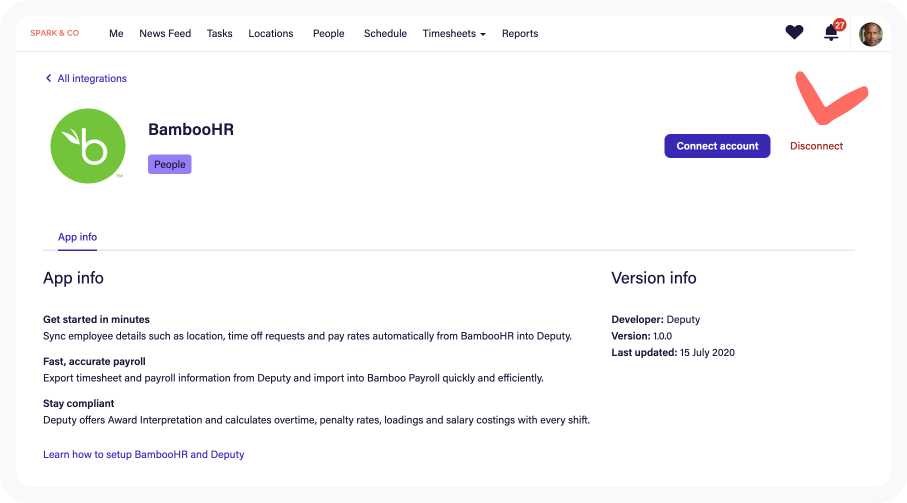Click the 'Developer: Deputy' text

click(655, 319)
